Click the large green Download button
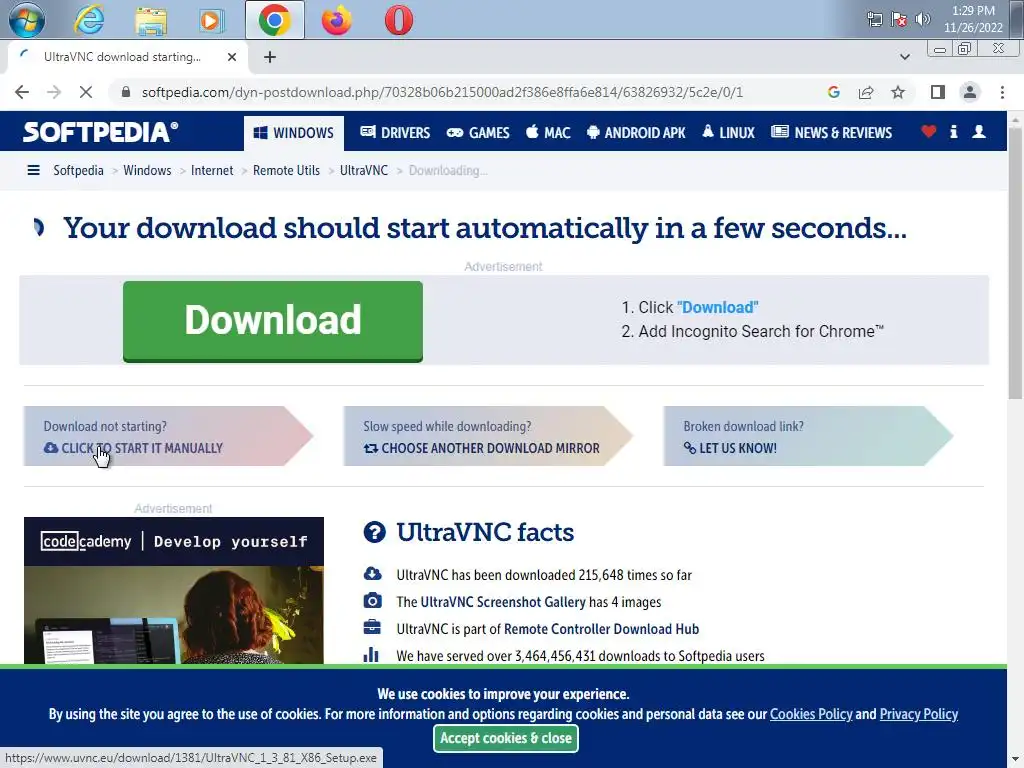Screen dimensions: 1024x768 click(x=273, y=321)
